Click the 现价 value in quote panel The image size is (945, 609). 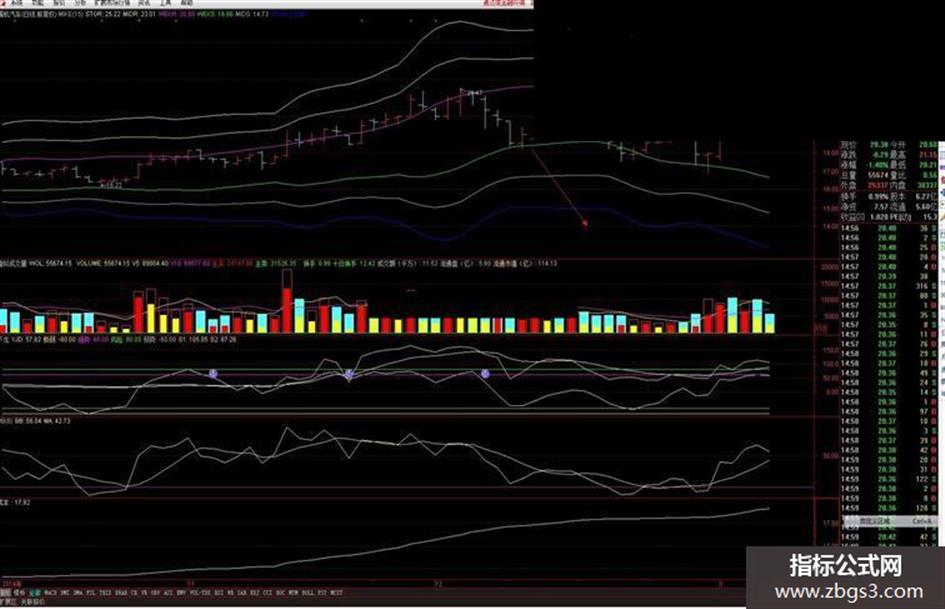point(879,145)
